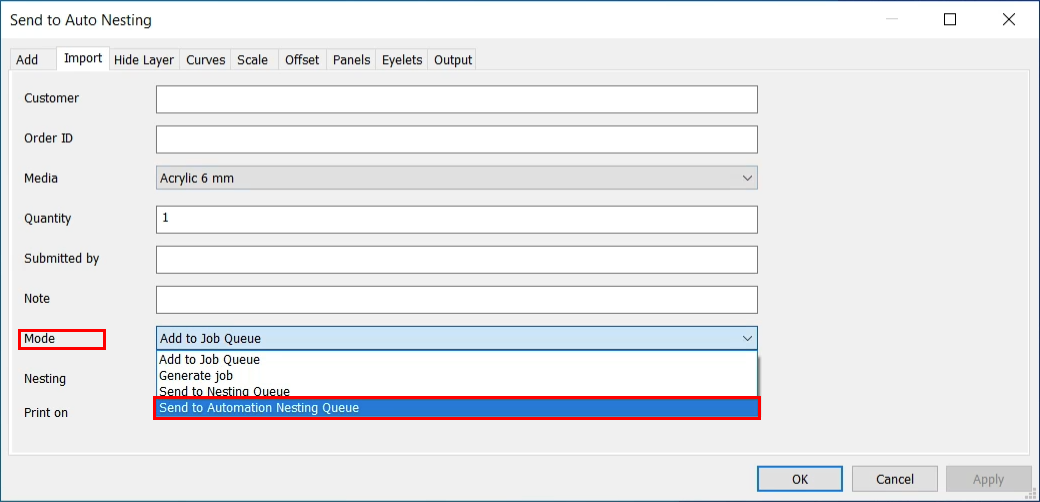This screenshot has width=1040, height=502.
Task: Focus the Order ID input field
Action: pos(456,139)
